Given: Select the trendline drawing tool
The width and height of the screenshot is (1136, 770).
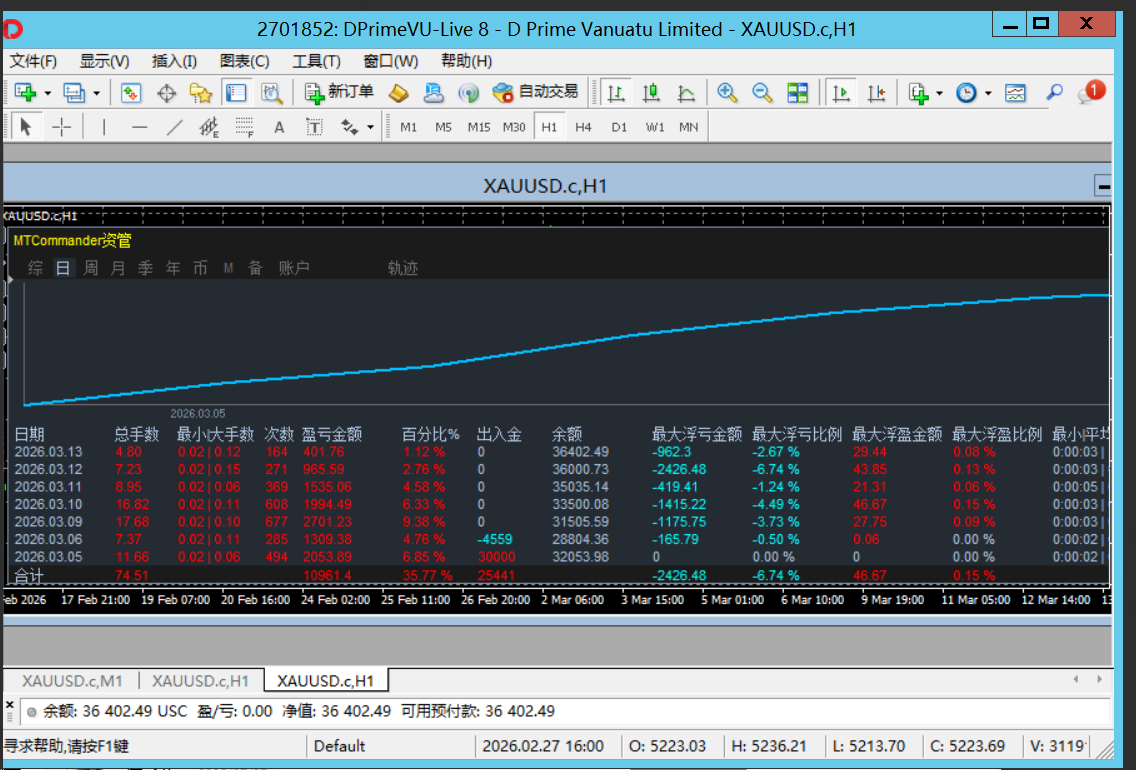Looking at the screenshot, I should click(x=175, y=127).
